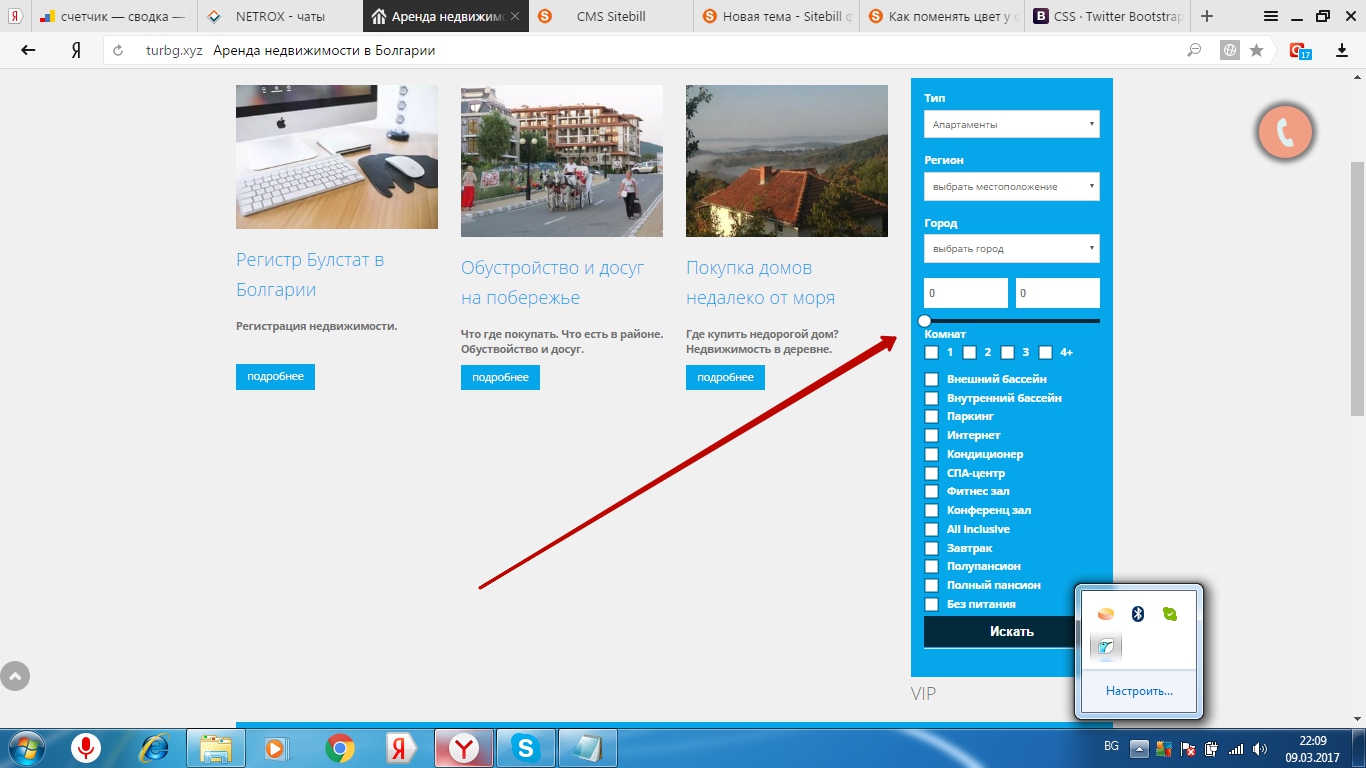Click the Искать search button
The image size is (1366, 768).
click(x=1011, y=631)
